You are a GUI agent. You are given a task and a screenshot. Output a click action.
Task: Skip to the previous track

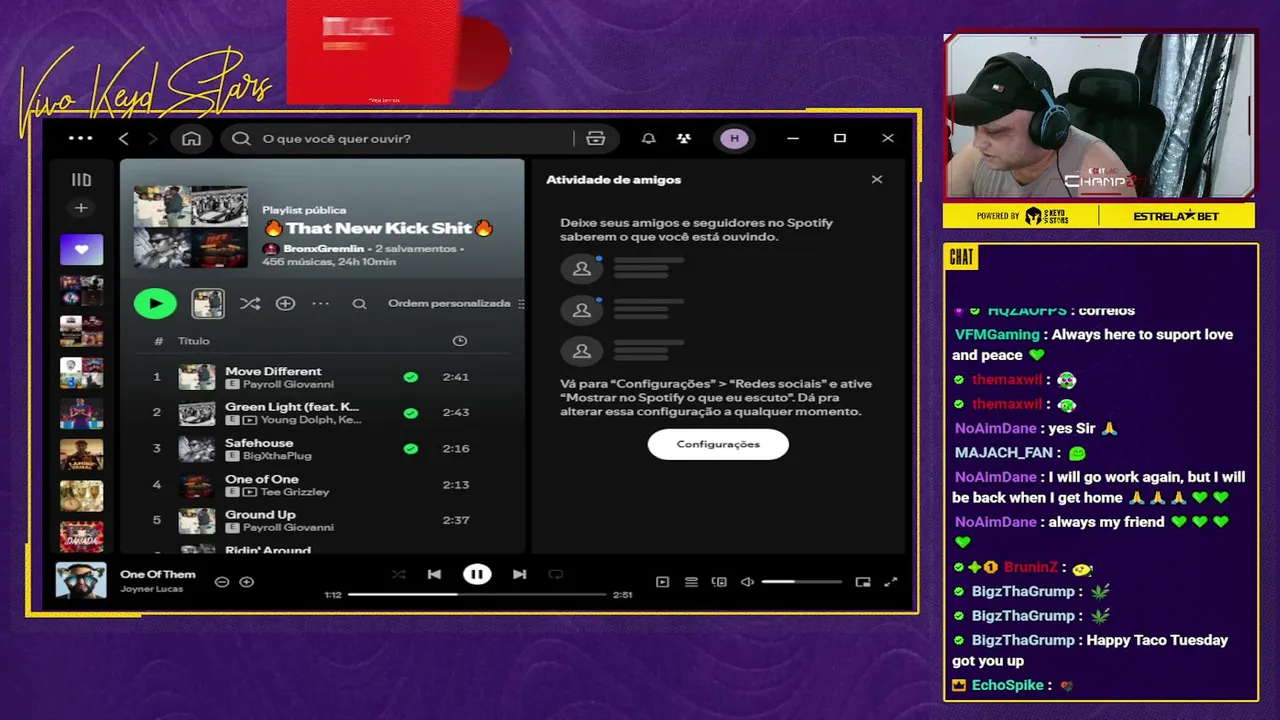434,574
